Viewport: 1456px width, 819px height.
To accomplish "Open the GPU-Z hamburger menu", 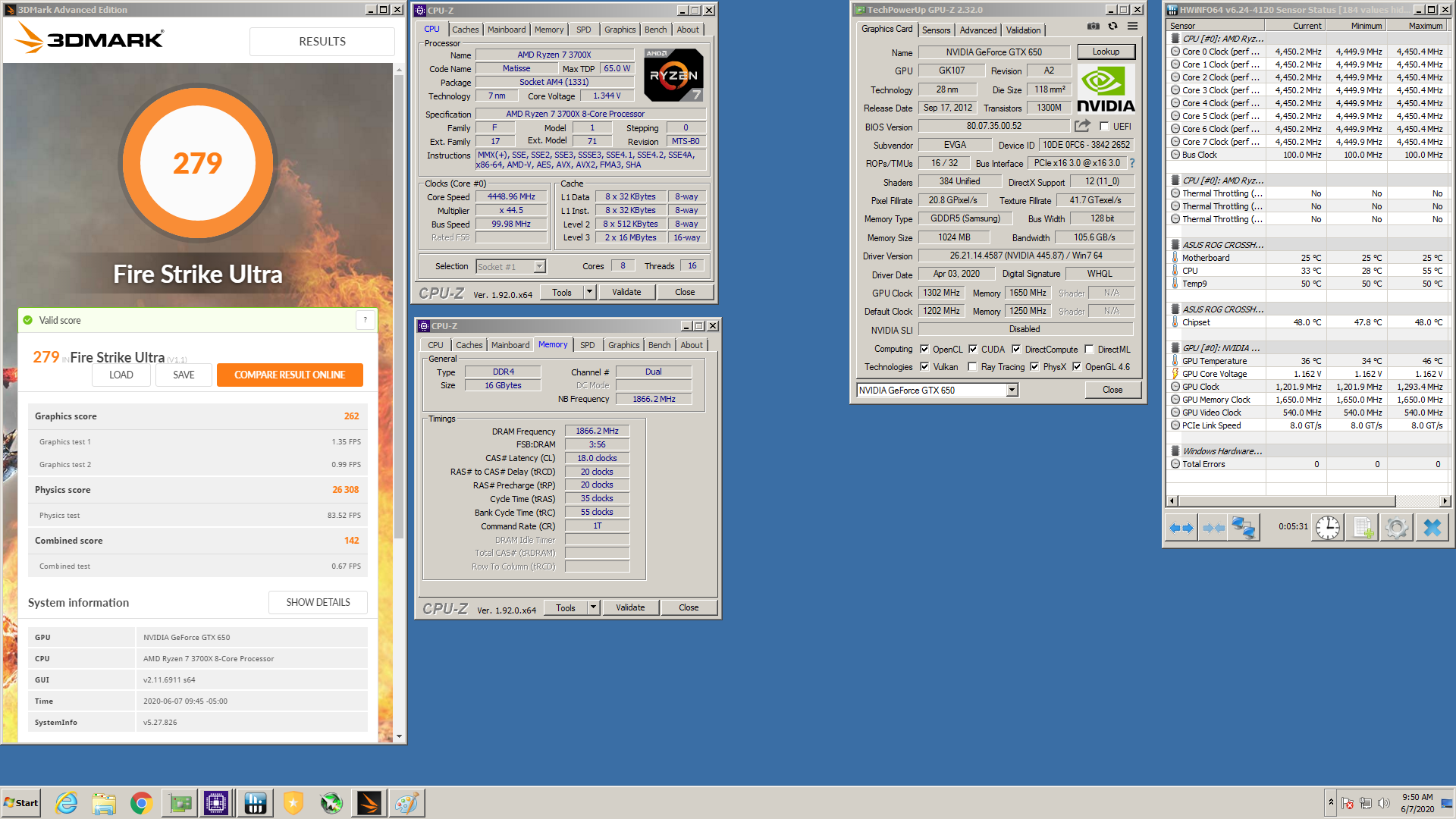I will tap(1132, 27).
